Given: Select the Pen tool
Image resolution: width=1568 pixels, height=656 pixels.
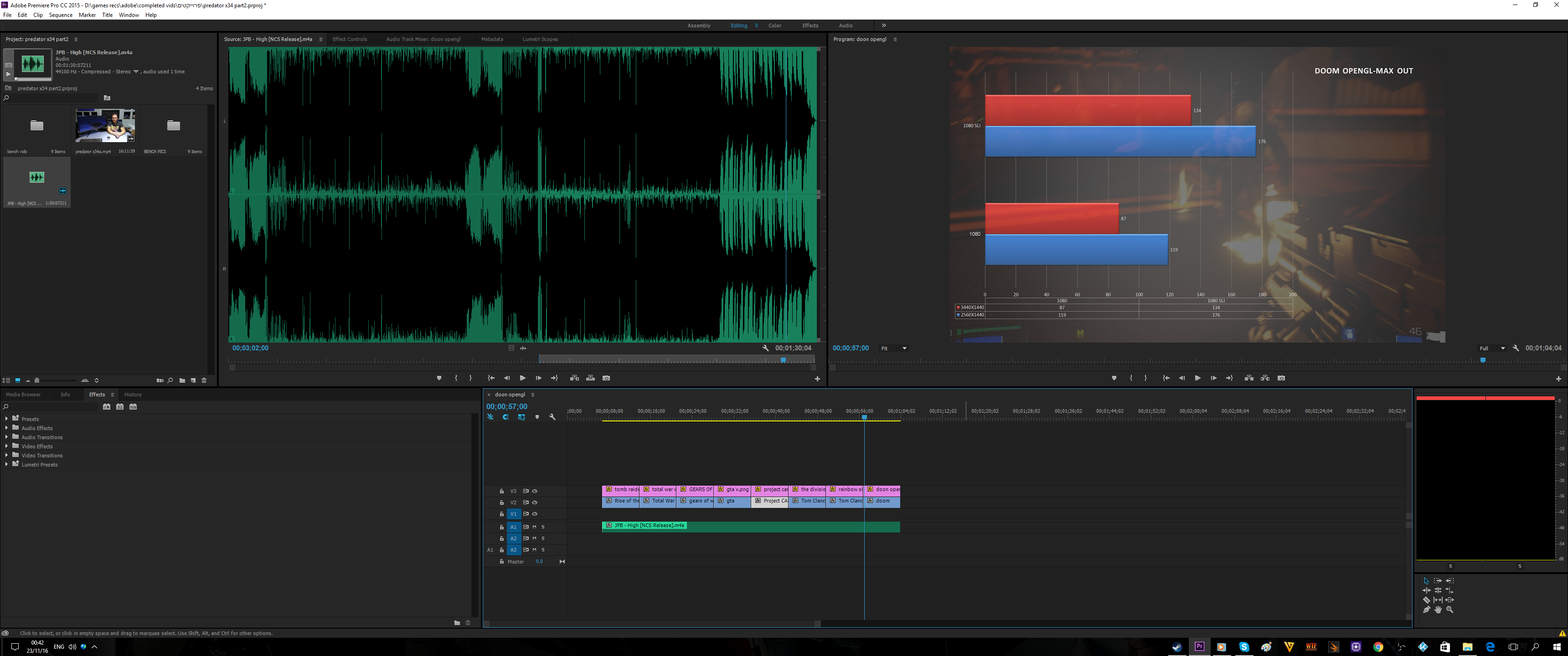Looking at the screenshot, I should (x=1426, y=610).
